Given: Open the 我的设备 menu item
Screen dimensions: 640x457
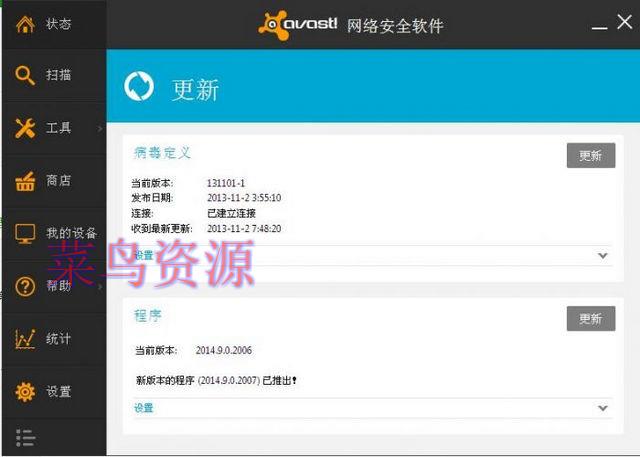Looking at the screenshot, I should point(54,234).
